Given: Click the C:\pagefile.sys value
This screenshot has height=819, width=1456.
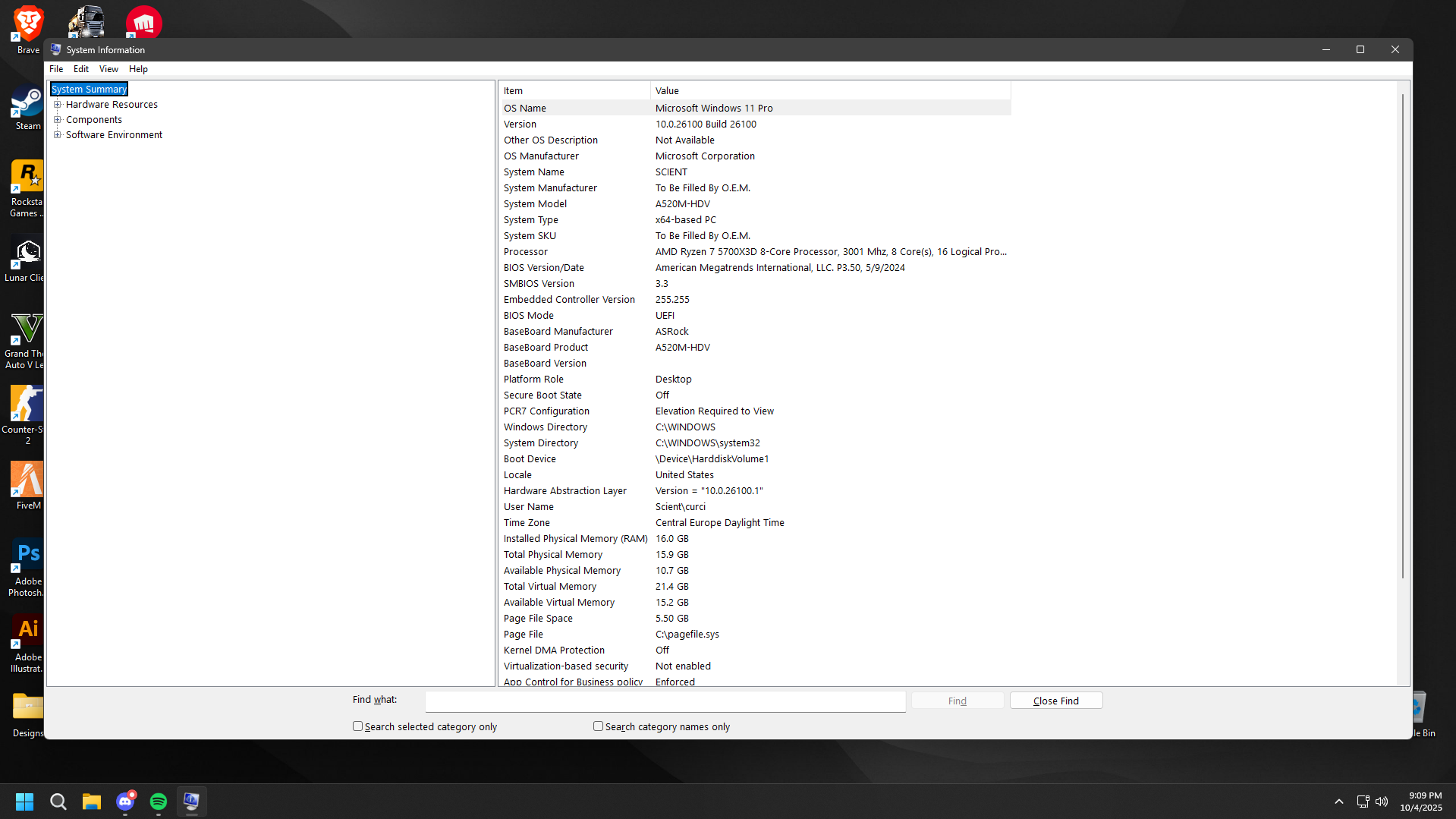Looking at the screenshot, I should click(x=687, y=635).
